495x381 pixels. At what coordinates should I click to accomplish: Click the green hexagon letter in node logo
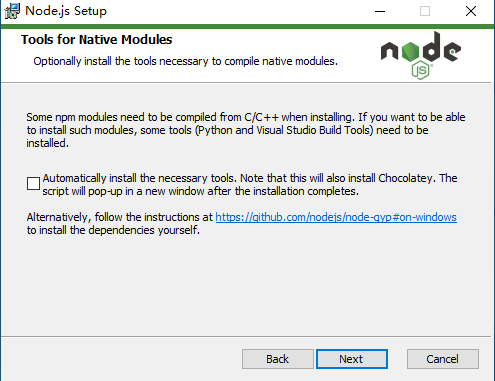click(x=410, y=52)
